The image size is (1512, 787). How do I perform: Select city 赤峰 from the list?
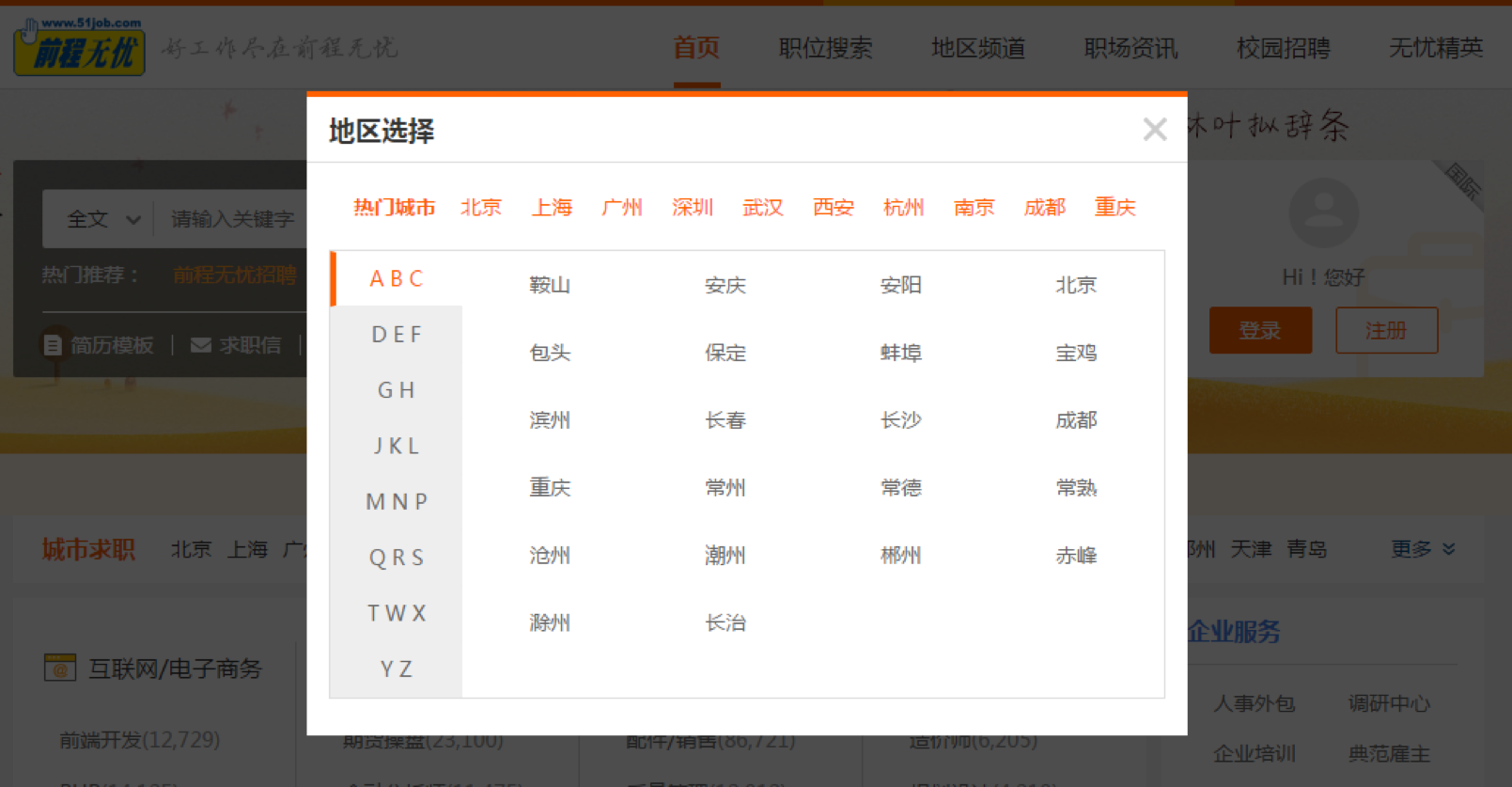click(x=1077, y=556)
